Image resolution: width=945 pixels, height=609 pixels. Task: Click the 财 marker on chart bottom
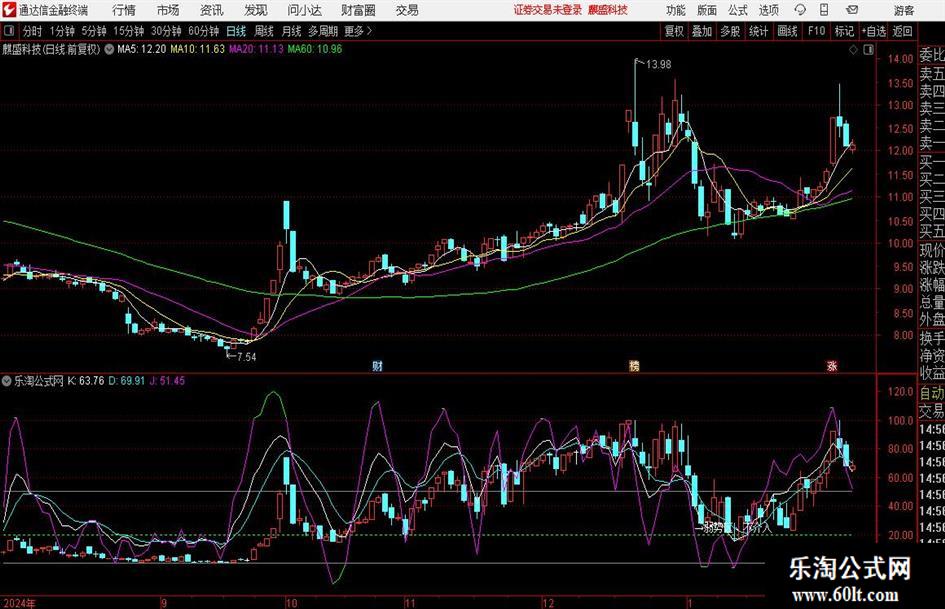click(x=377, y=365)
